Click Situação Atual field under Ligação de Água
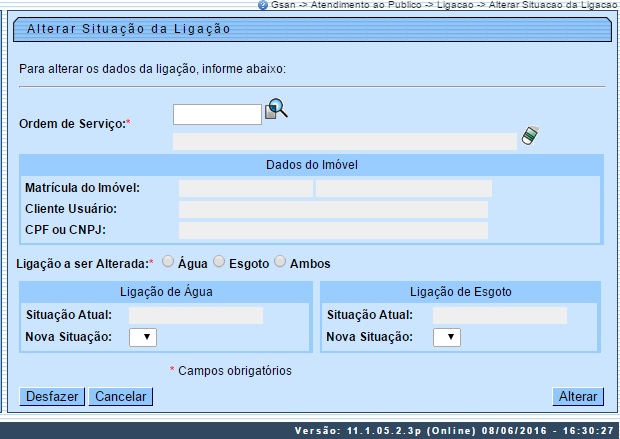 pos(196,316)
